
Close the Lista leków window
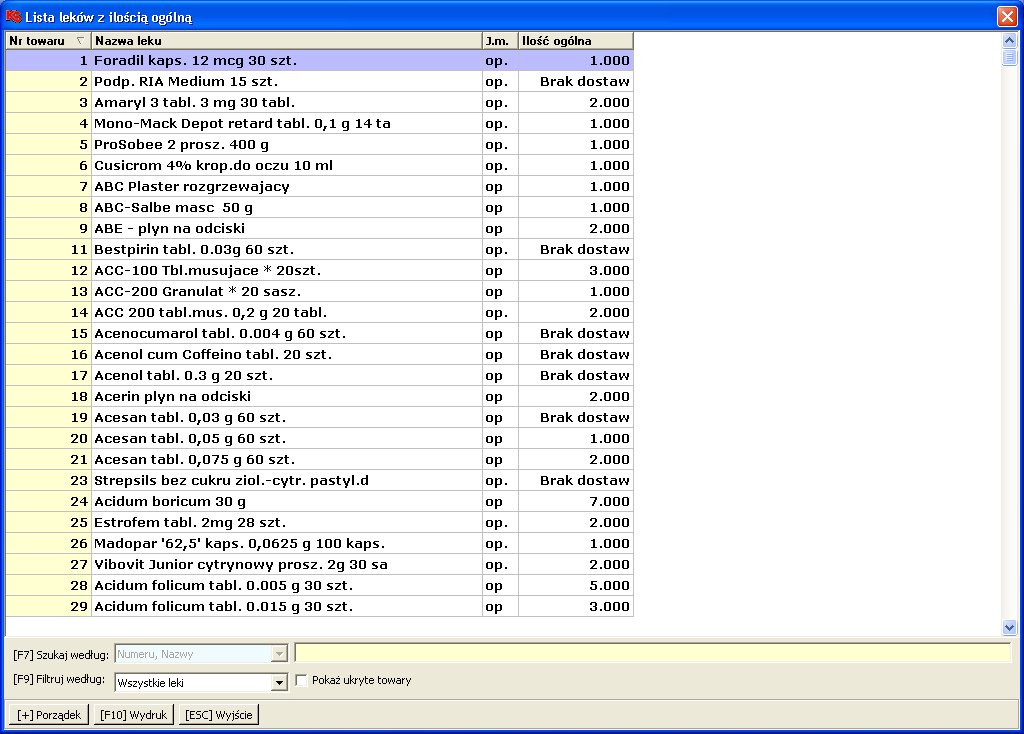(1007, 16)
